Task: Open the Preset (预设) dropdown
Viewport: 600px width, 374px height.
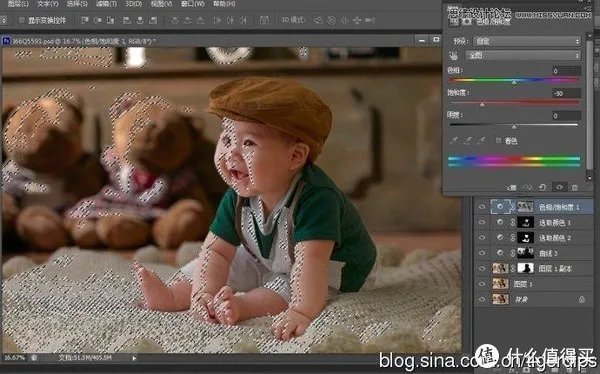Action: point(527,41)
